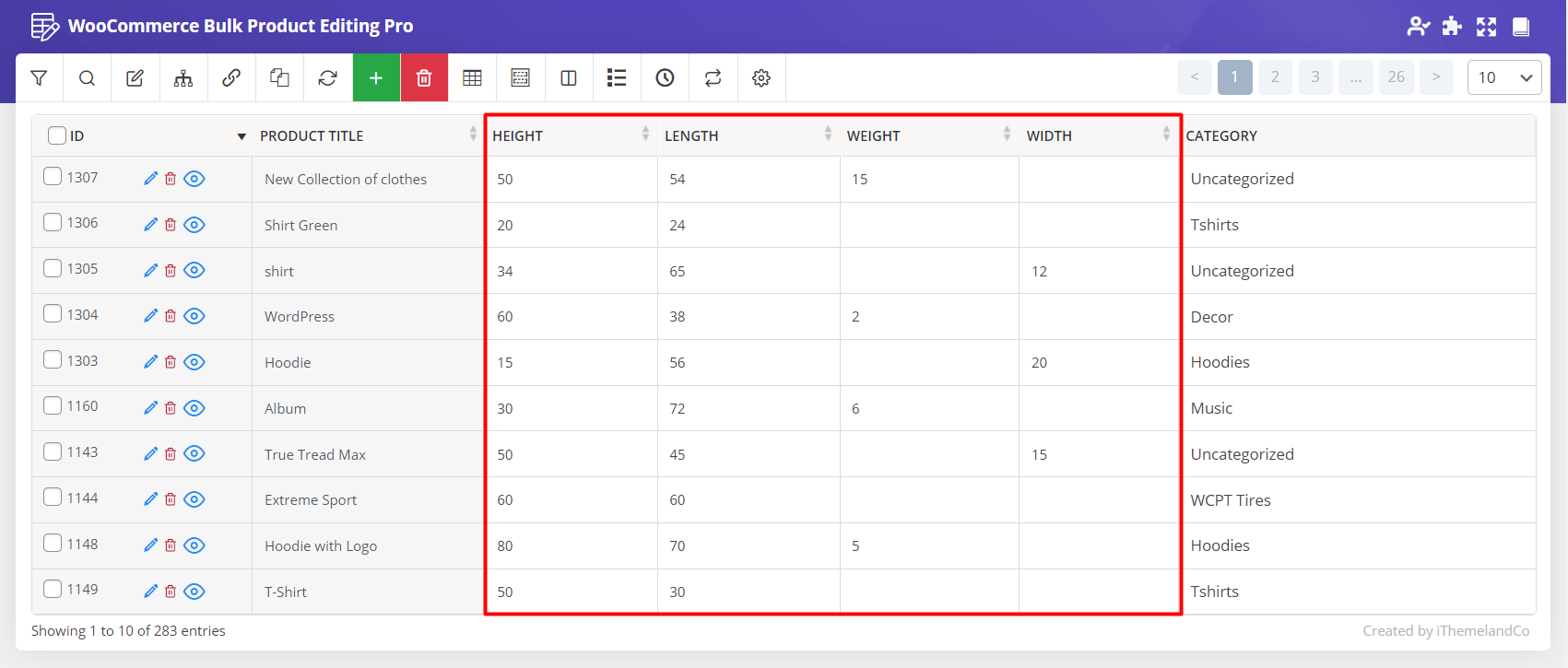
Task: Click the user account icon in header
Action: 1418,27
